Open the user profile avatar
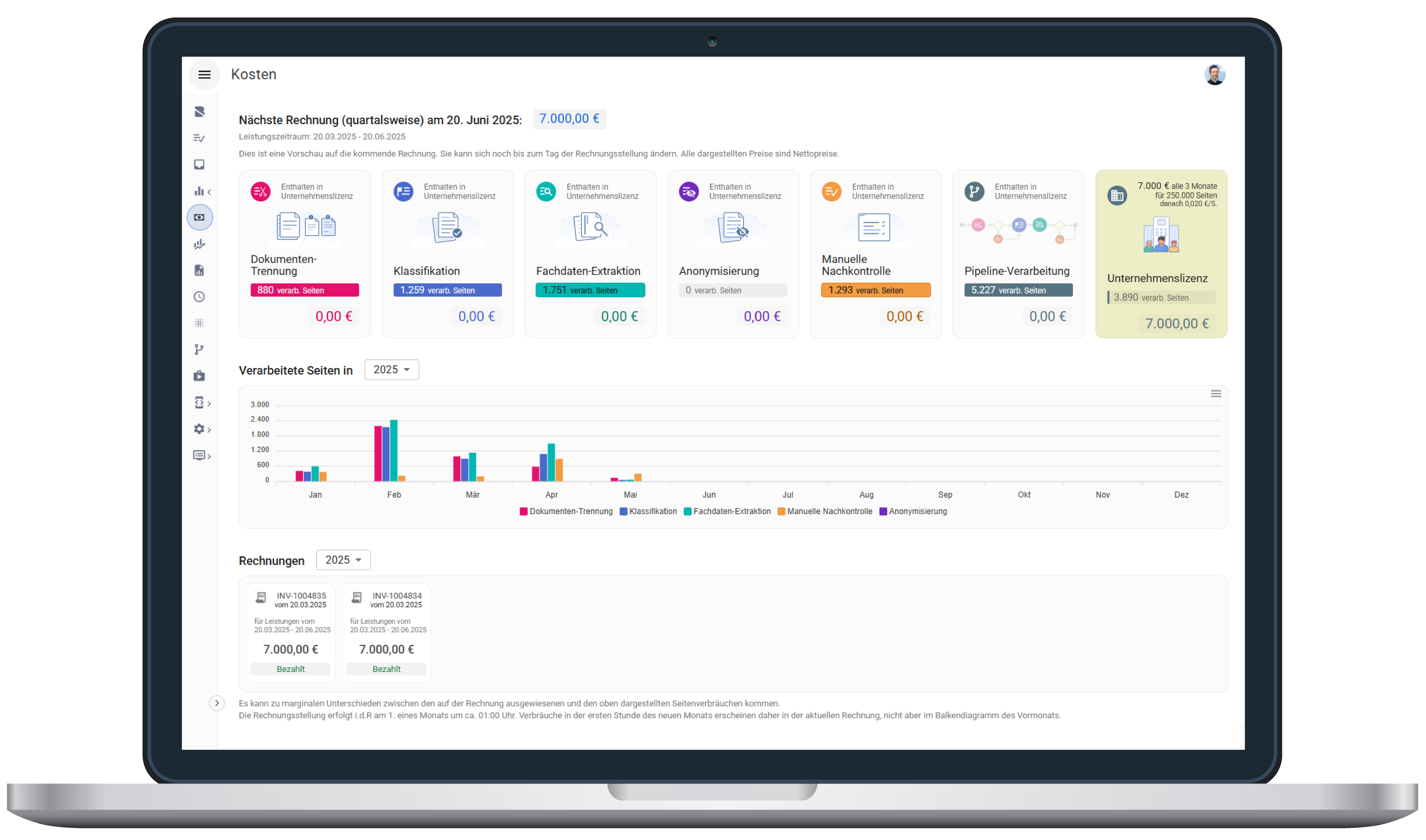 tap(1214, 75)
